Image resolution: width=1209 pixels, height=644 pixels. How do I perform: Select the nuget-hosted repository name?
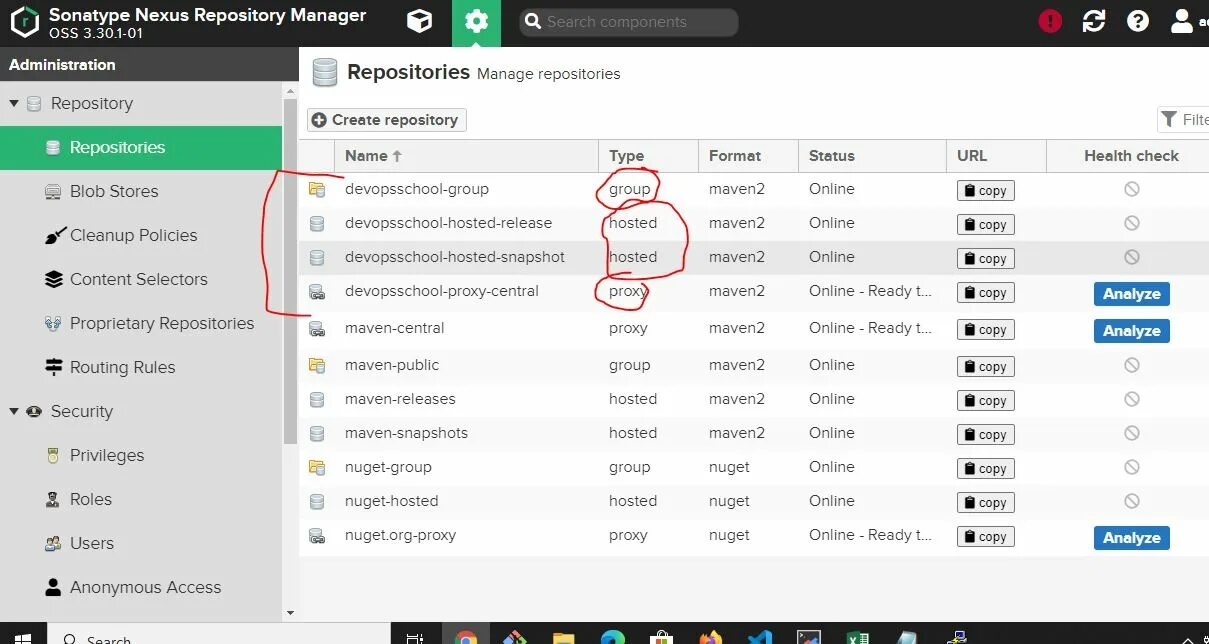tap(391, 501)
